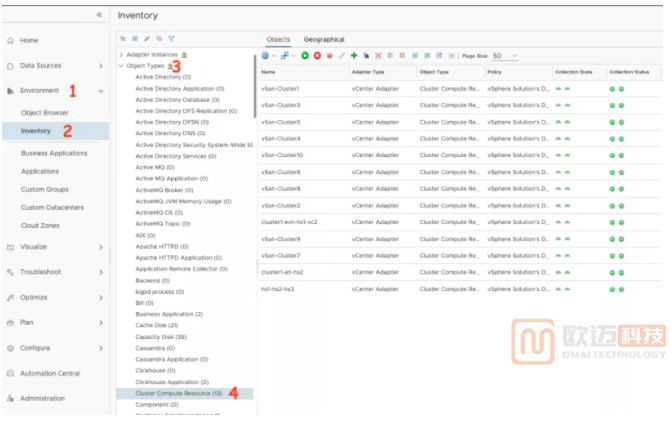Click the chart icon beside Page Size
Image resolution: width=669 pixels, height=421 pixels.
451,56
